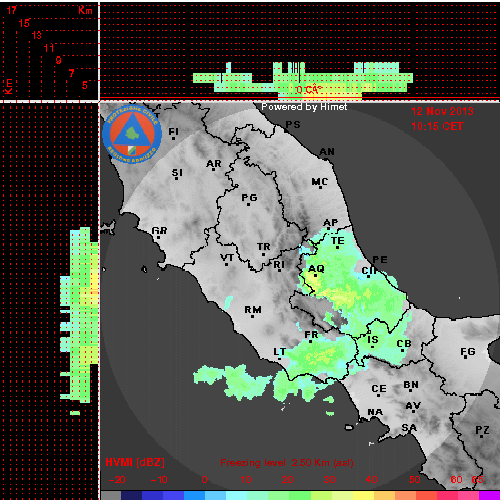Select the GR city label
The image size is (500, 500).
[x=159, y=231]
